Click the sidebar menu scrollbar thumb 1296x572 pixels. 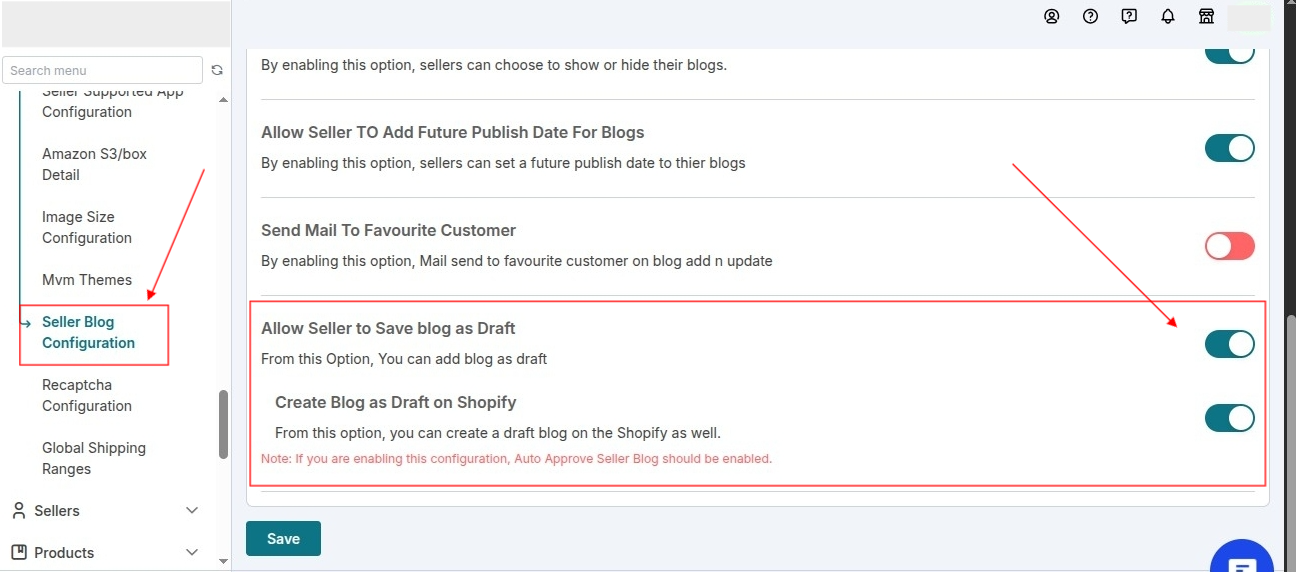(x=223, y=424)
